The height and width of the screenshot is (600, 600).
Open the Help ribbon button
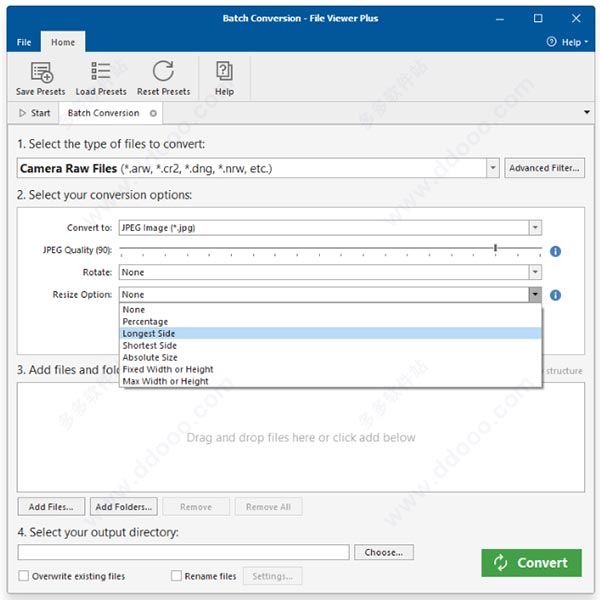coord(224,78)
